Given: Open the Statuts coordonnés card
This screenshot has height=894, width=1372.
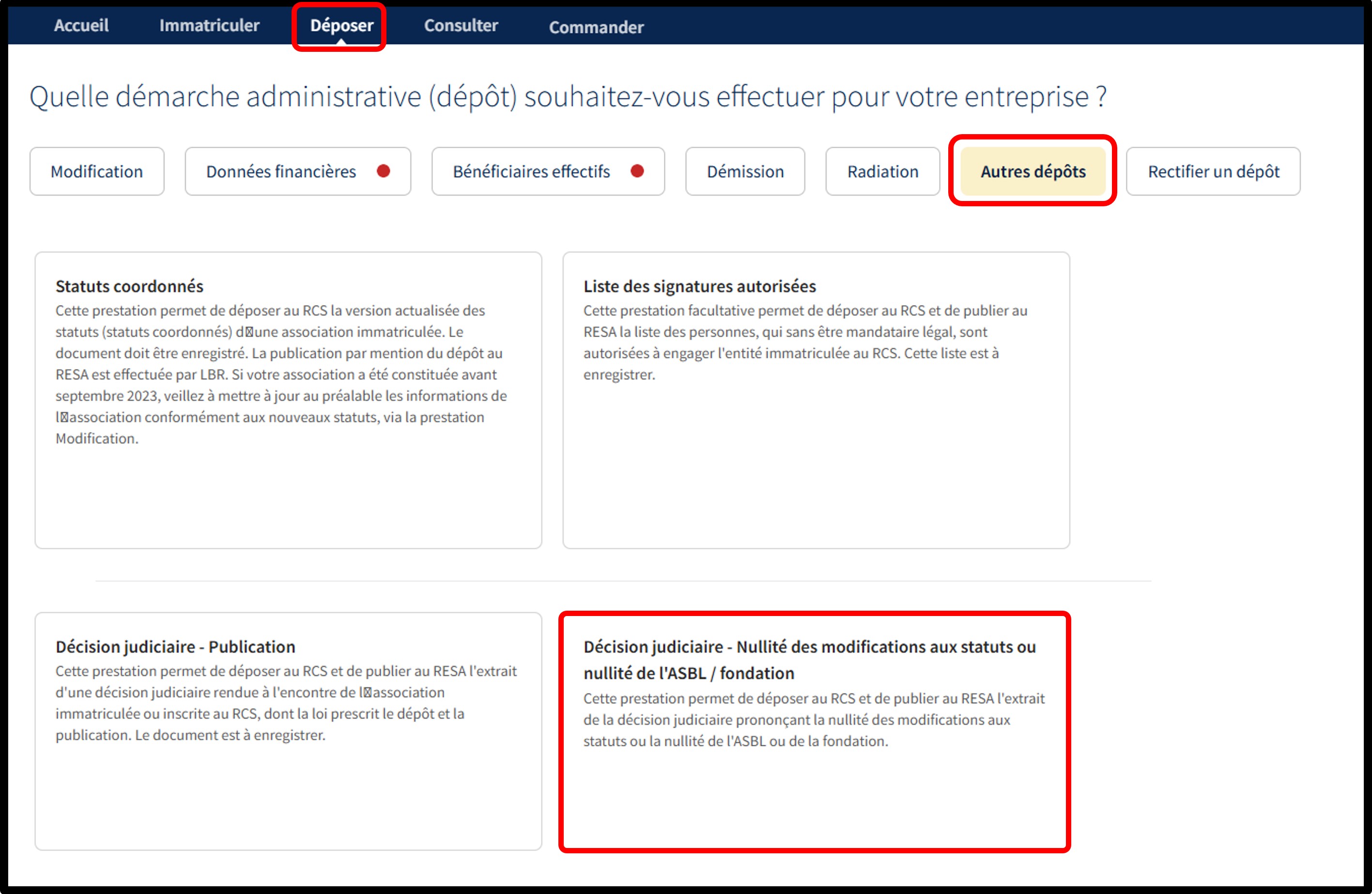Looking at the screenshot, I should (288, 400).
